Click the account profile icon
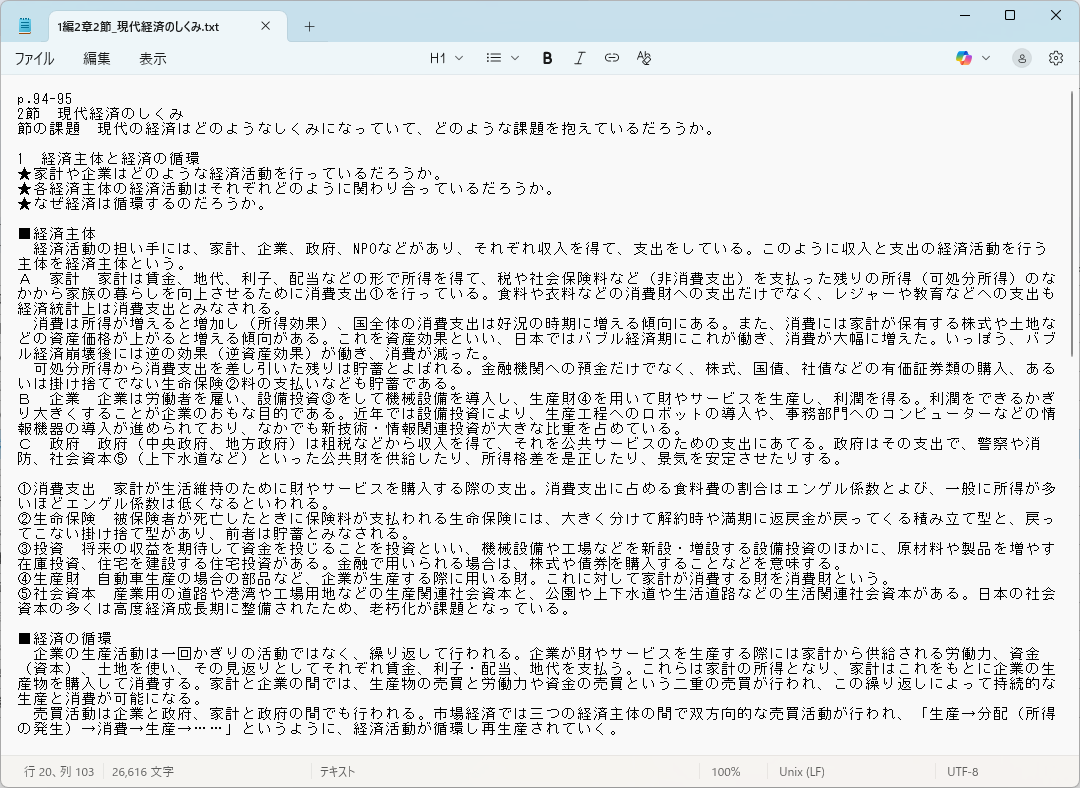The width and height of the screenshot is (1080, 788). click(1021, 58)
